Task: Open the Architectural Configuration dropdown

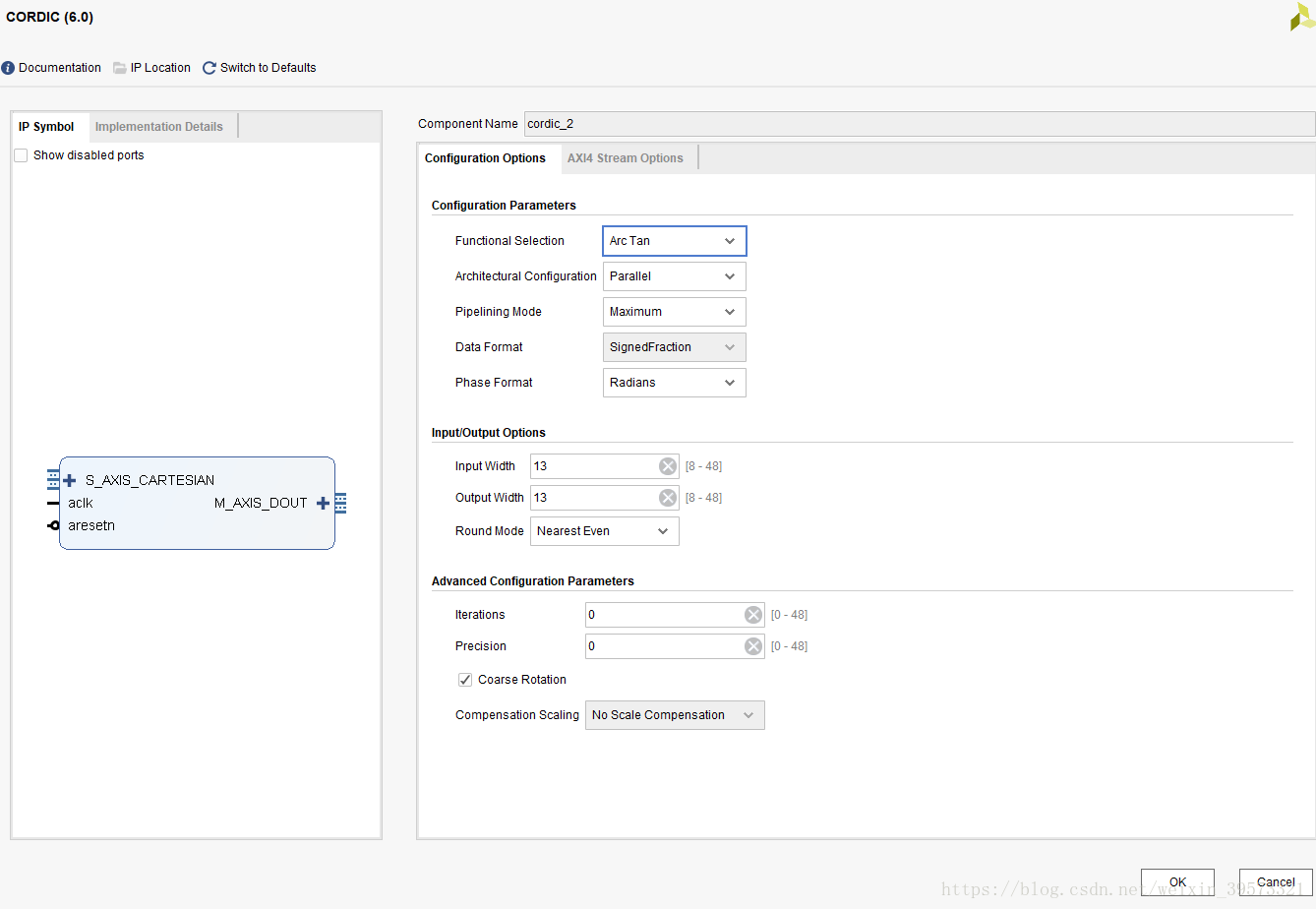Action: point(675,276)
